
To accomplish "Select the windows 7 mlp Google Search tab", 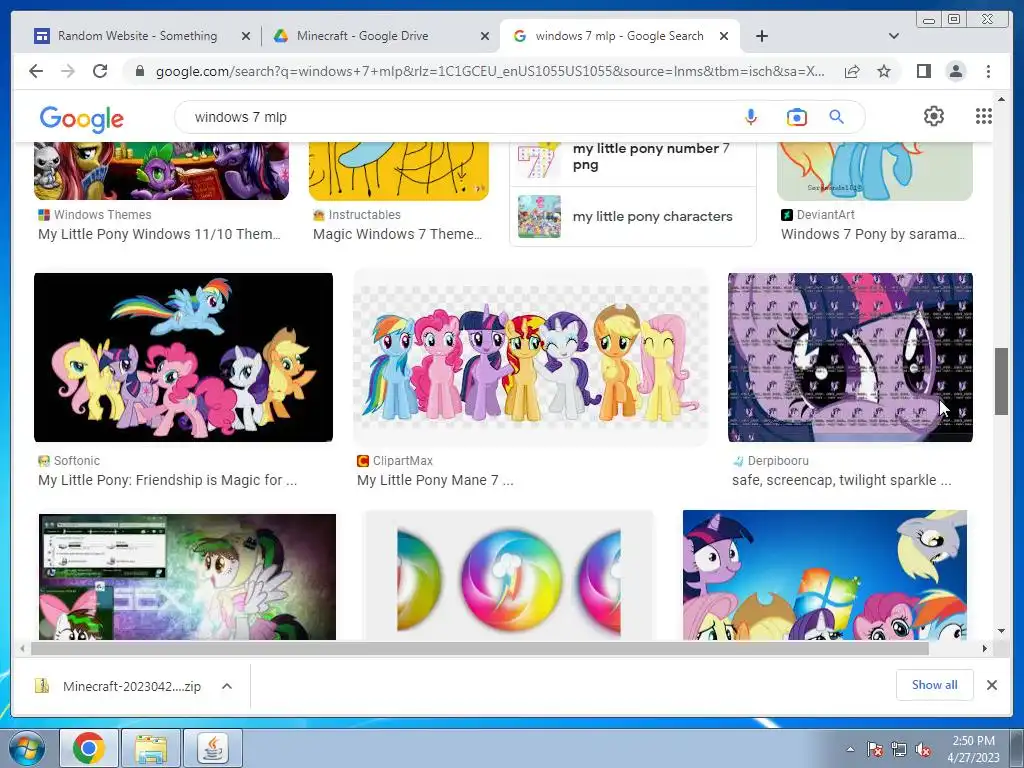I will (x=619, y=36).
